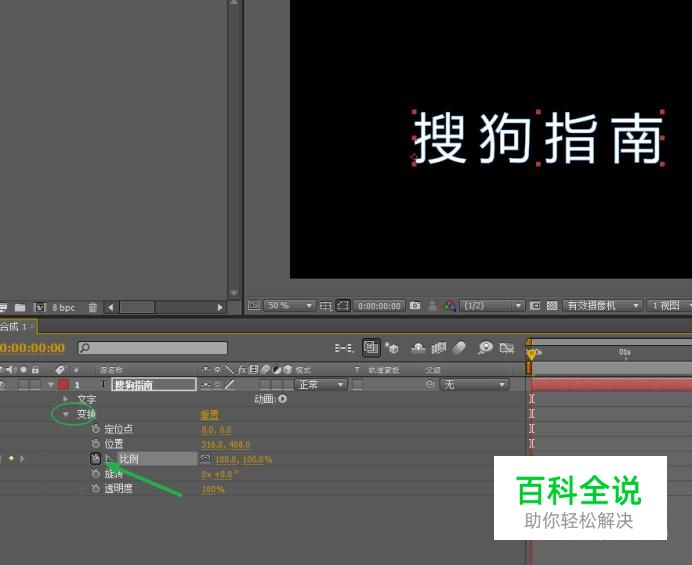Click red label color of layer 1
The height and width of the screenshot is (565, 692).
coord(64,385)
